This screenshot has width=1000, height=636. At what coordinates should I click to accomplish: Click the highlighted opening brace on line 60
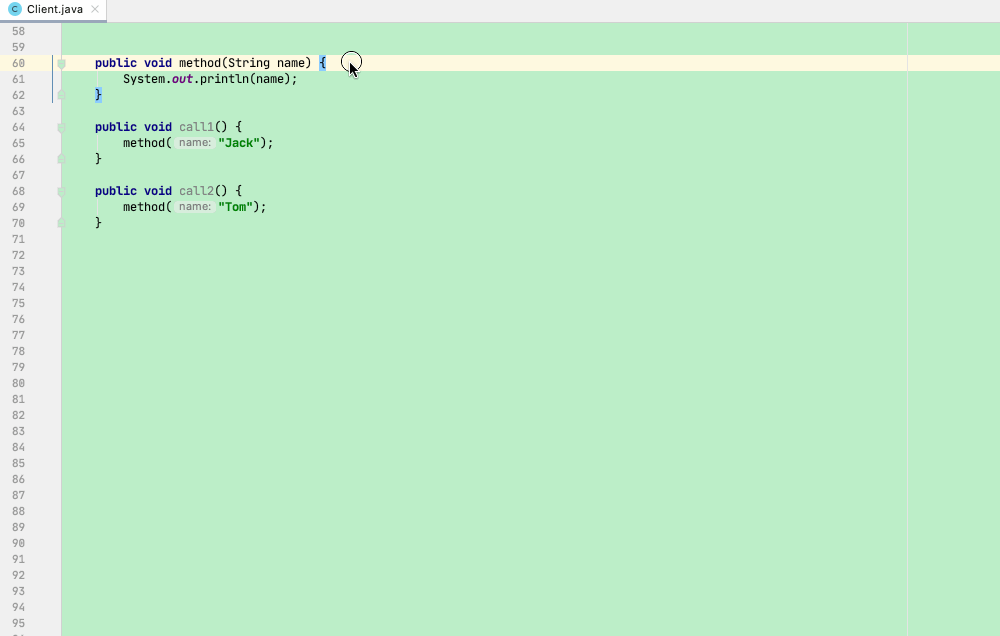[323, 63]
